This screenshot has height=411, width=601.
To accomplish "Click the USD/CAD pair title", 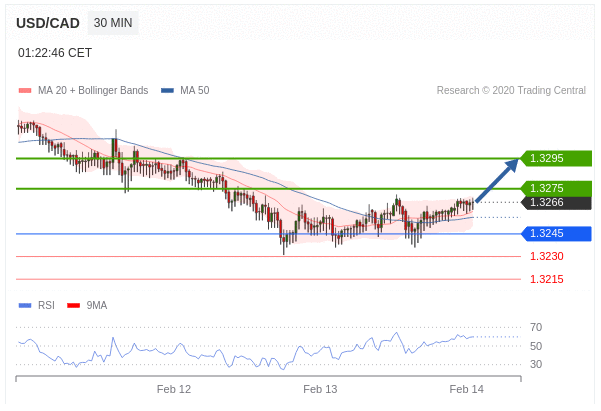I will coord(48,23).
